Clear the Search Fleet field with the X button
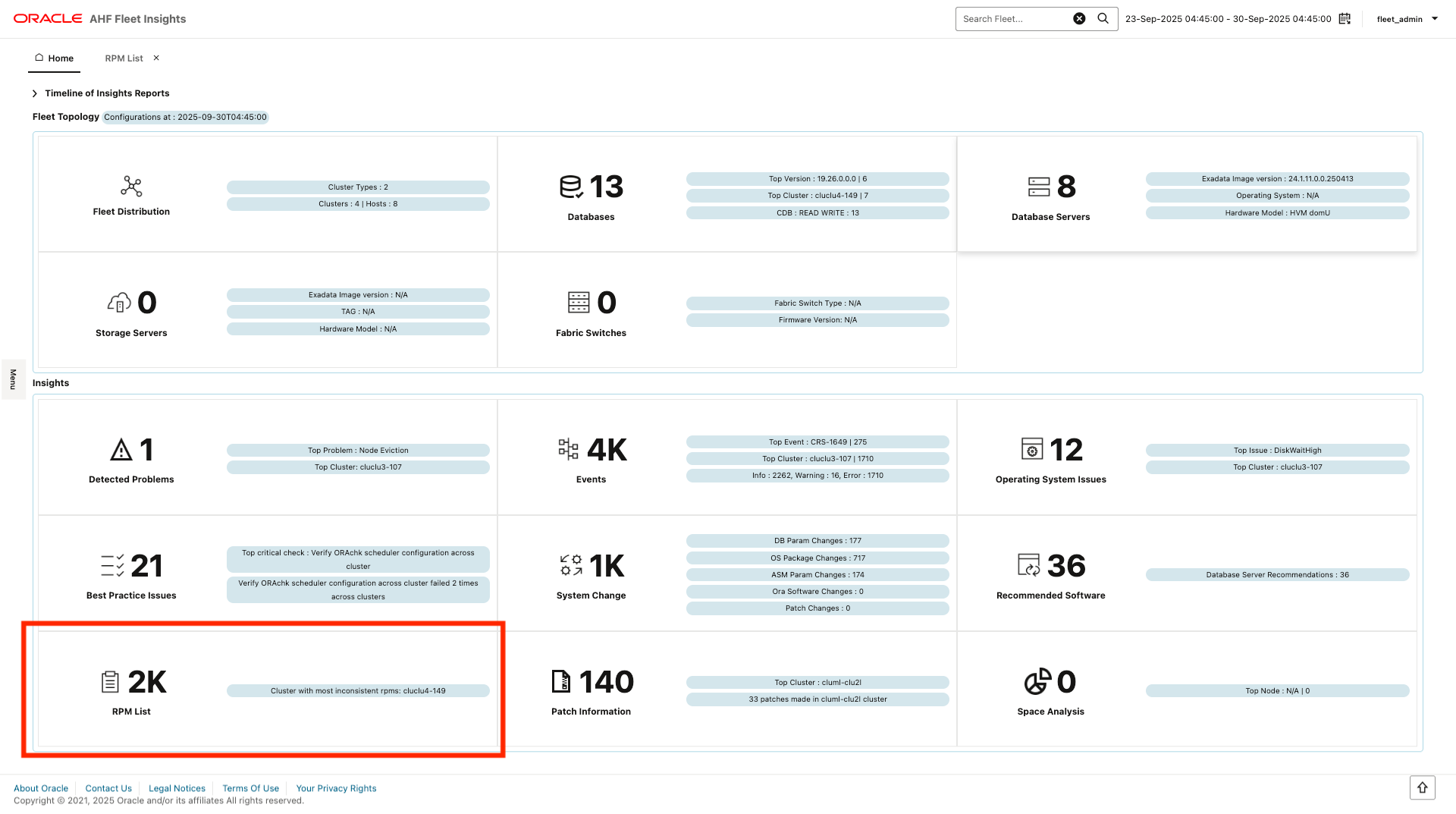The width and height of the screenshot is (1456, 814). (1079, 18)
